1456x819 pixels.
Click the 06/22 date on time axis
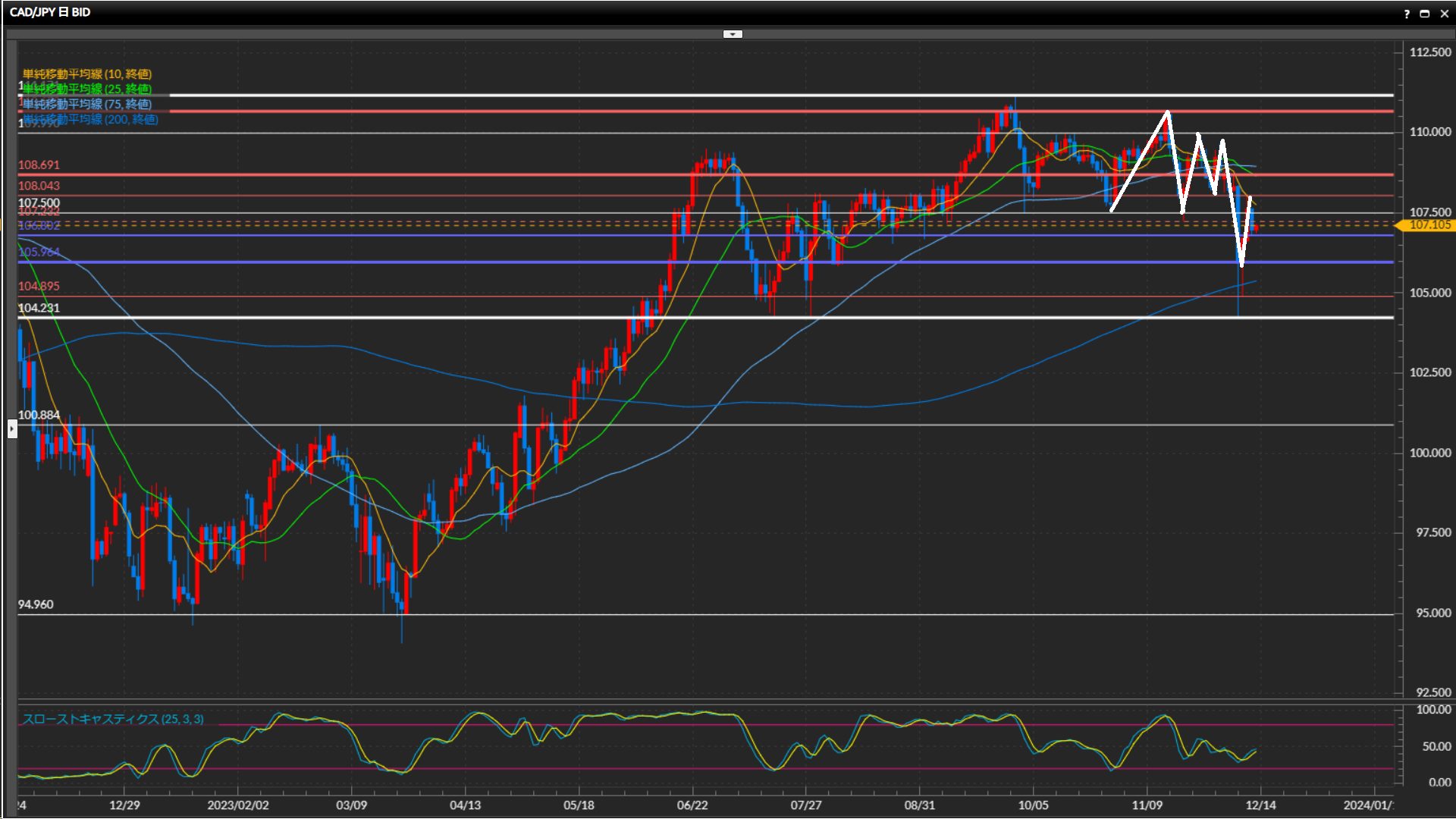coord(692,805)
